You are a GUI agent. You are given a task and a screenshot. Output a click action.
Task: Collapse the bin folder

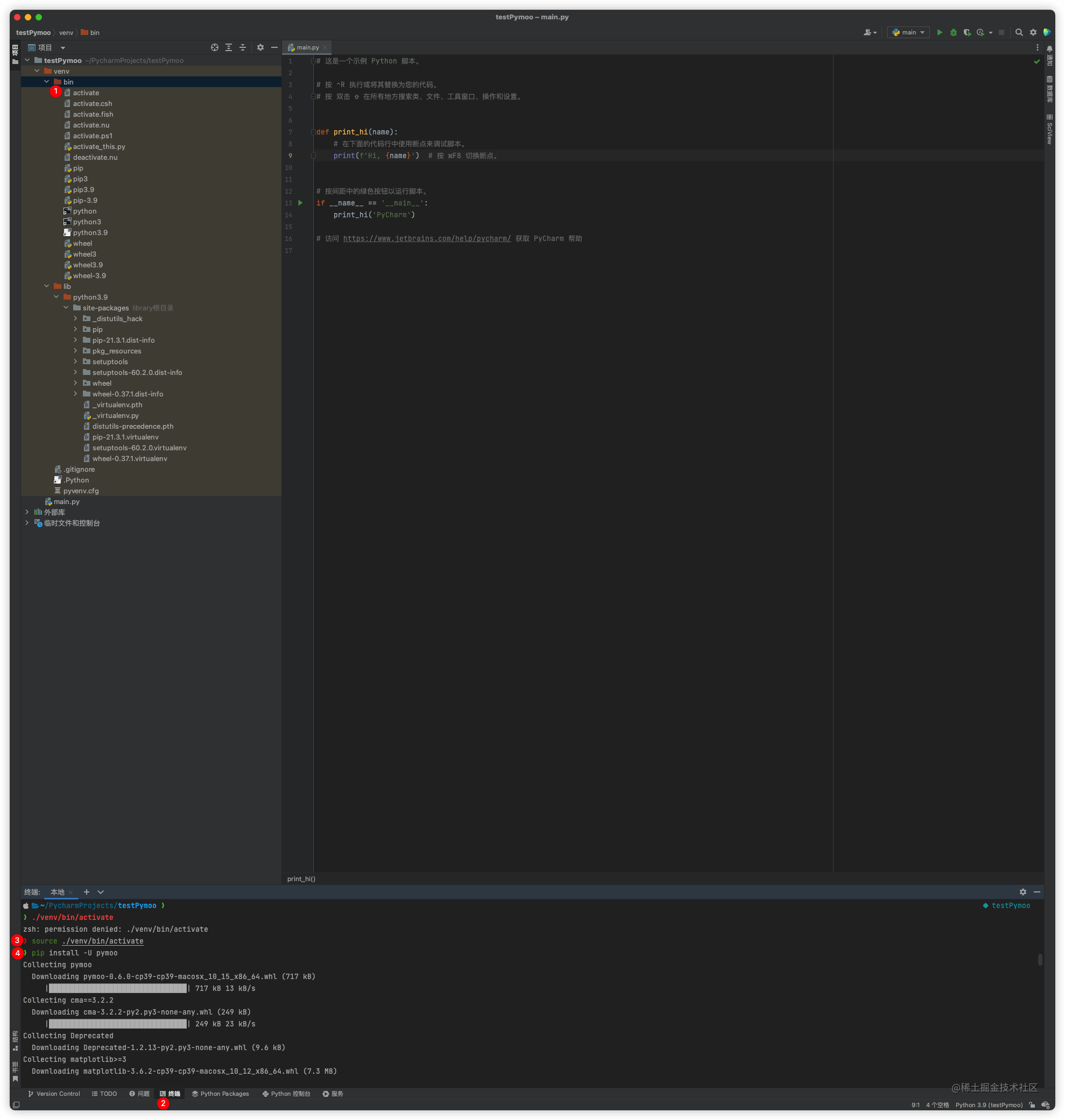coord(47,82)
